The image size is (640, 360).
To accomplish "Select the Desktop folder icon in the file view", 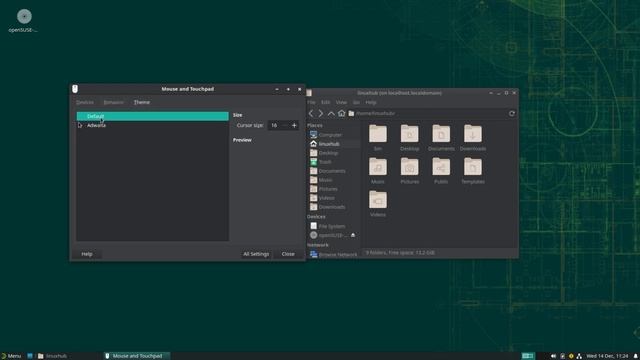I will [409, 134].
